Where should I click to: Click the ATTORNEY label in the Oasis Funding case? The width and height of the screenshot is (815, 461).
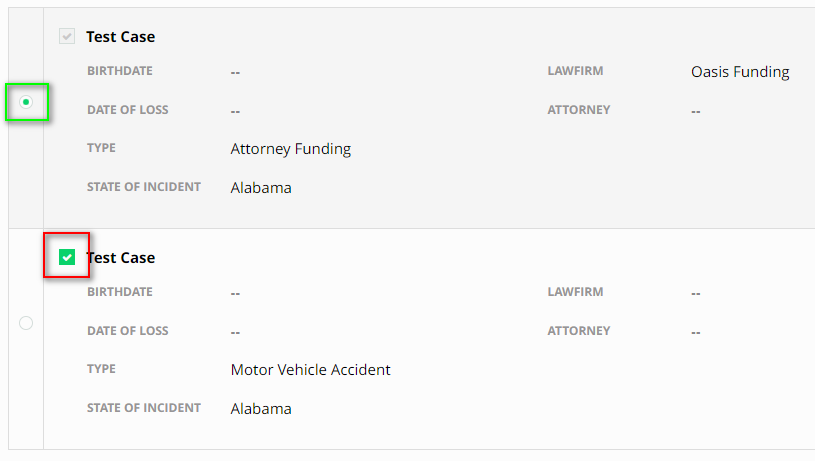tap(578, 110)
